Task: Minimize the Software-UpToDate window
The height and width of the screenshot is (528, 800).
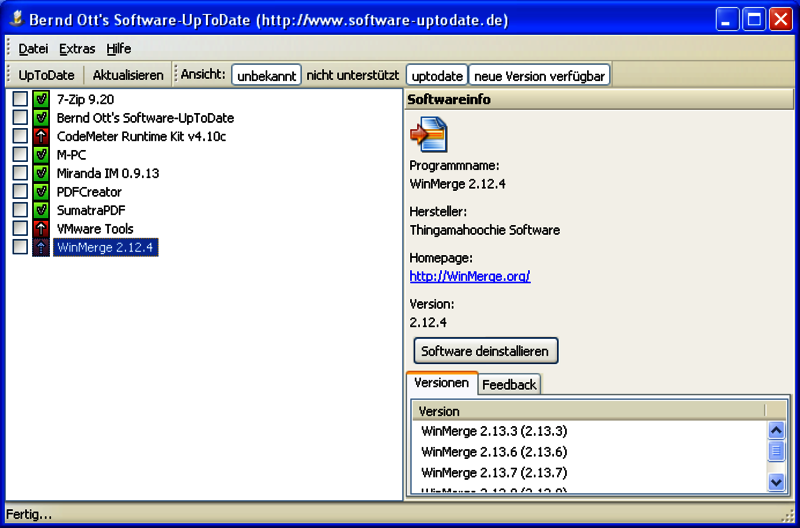Action: pos(728,19)
